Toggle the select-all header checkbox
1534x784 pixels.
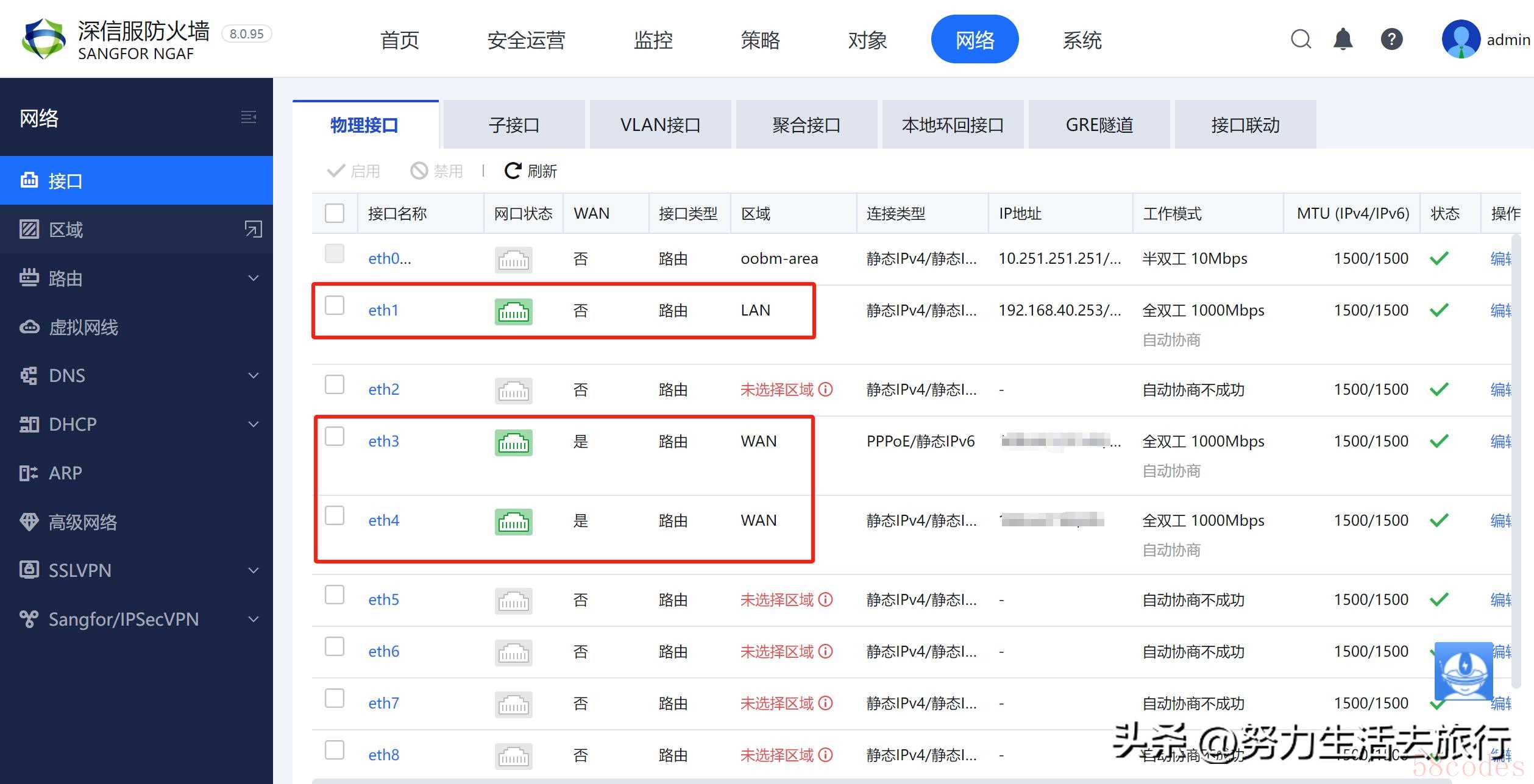tap(335, 213)
